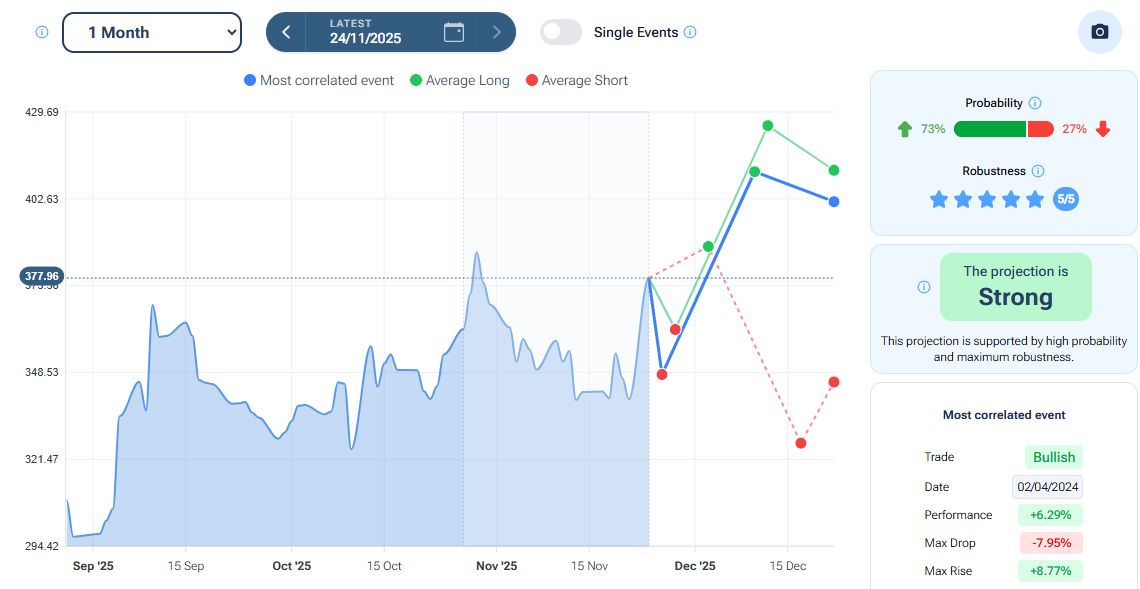Go to previous date with left arrow
The width and height of the screenshot is (1140, 589).
click(286, 32)
